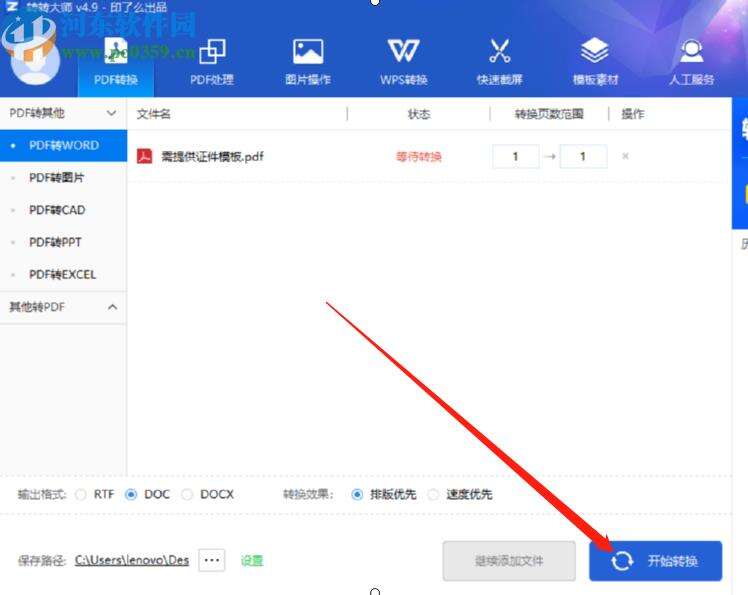This screenshot has height=595, width=748.
Task: Select PDF转图片 in sidebar
Action: tap(63, 177)
